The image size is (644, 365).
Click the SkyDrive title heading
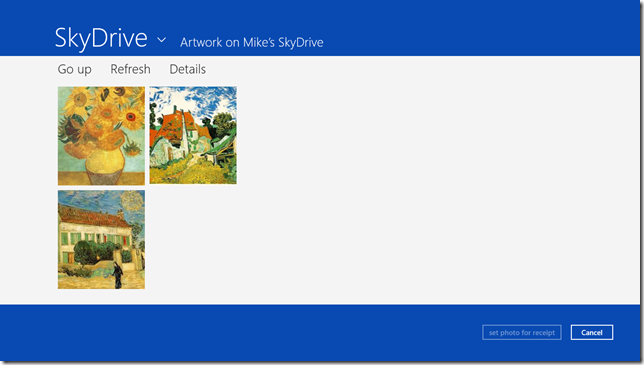coord(101,38)
